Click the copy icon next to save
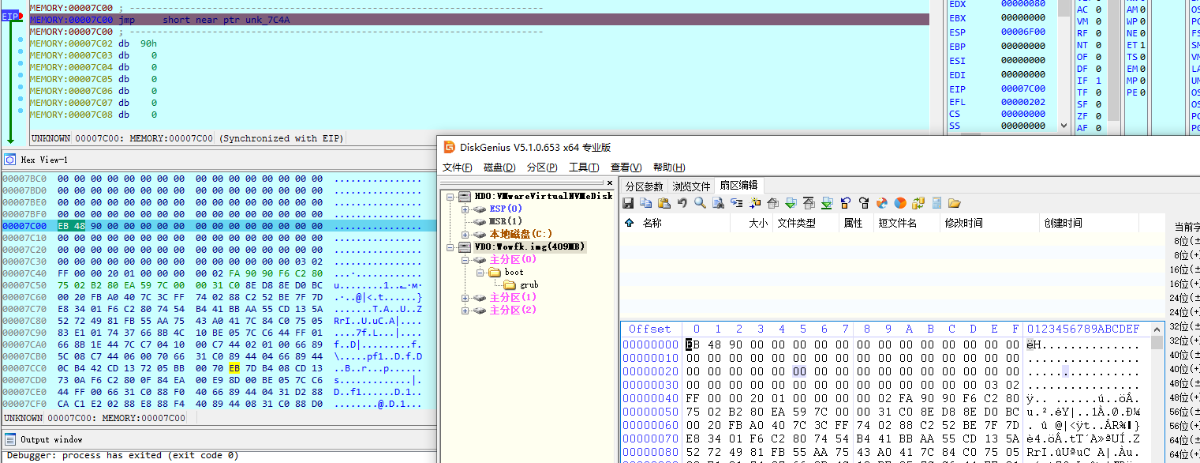Viewport: 1200px width, 463px height. pyautogui.click(x=646, y=203)
